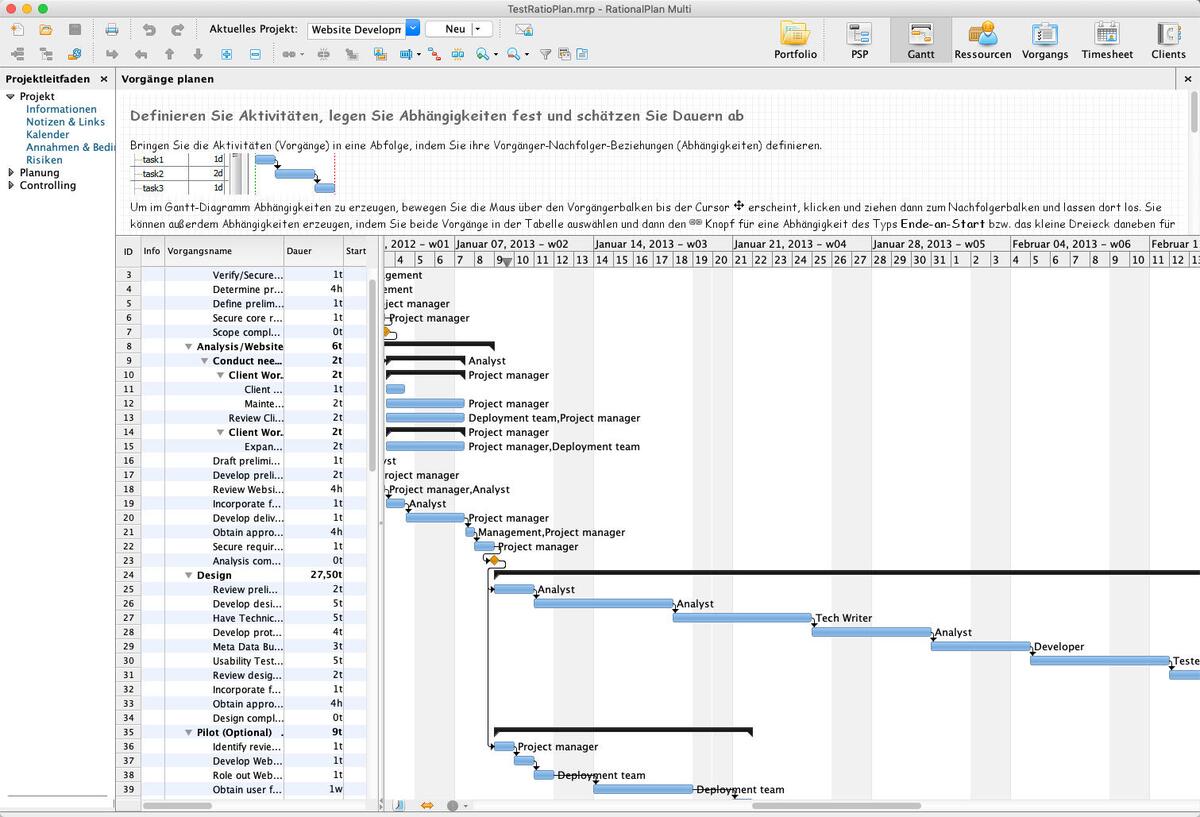
Task: Open the Timesheet view
Action: [1106, 40]
